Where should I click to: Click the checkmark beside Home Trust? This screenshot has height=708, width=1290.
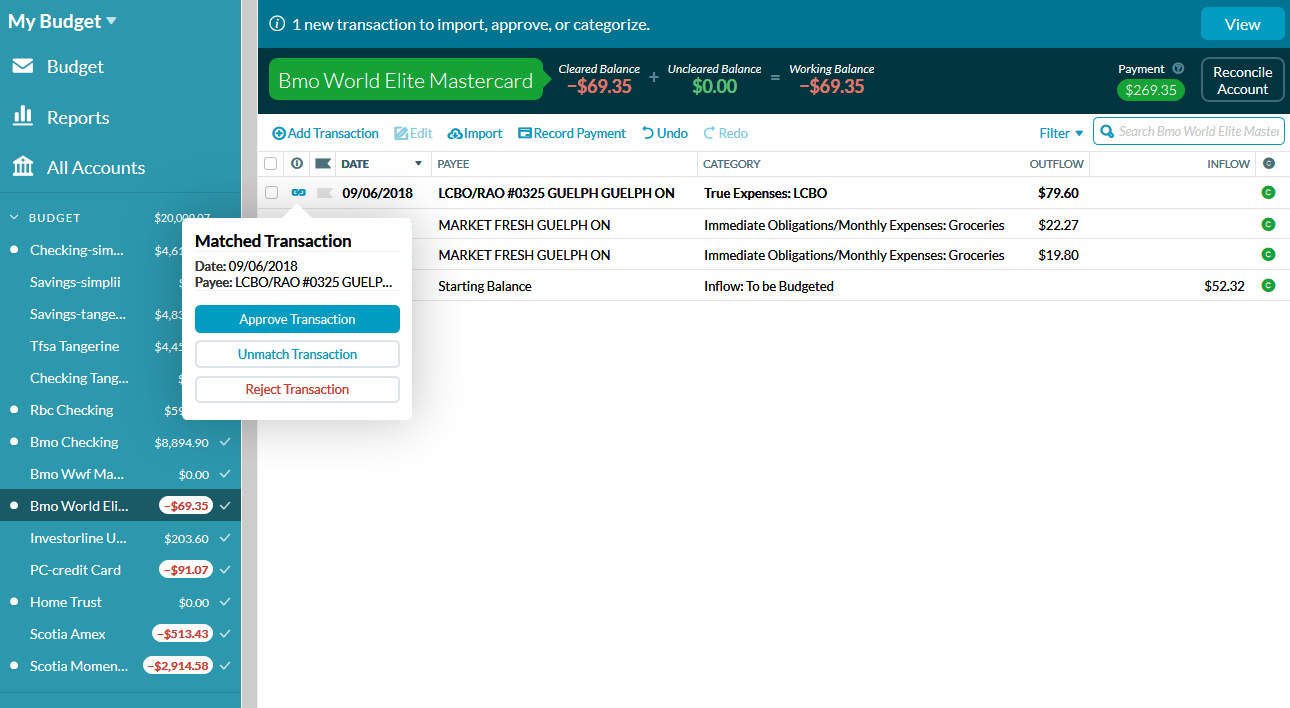225,602
